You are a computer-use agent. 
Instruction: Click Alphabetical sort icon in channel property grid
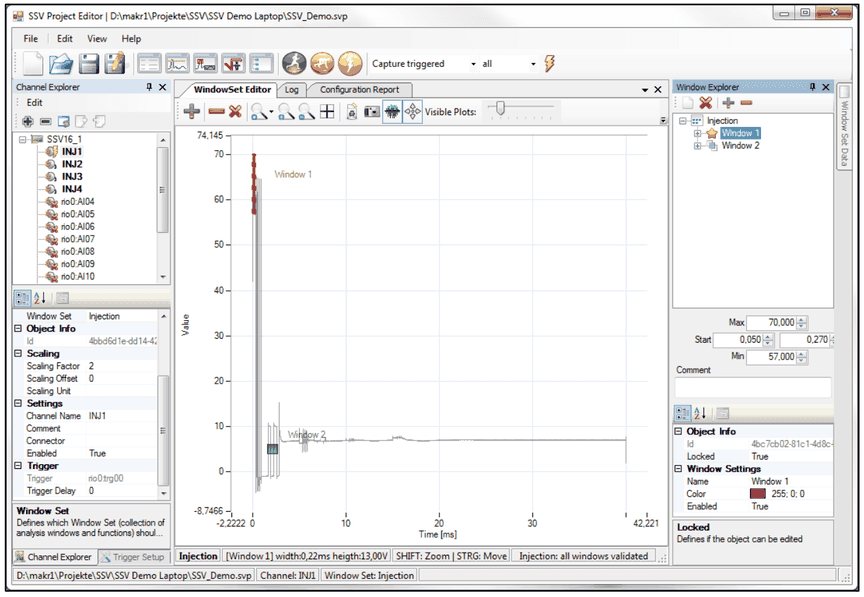click(40, 298)
